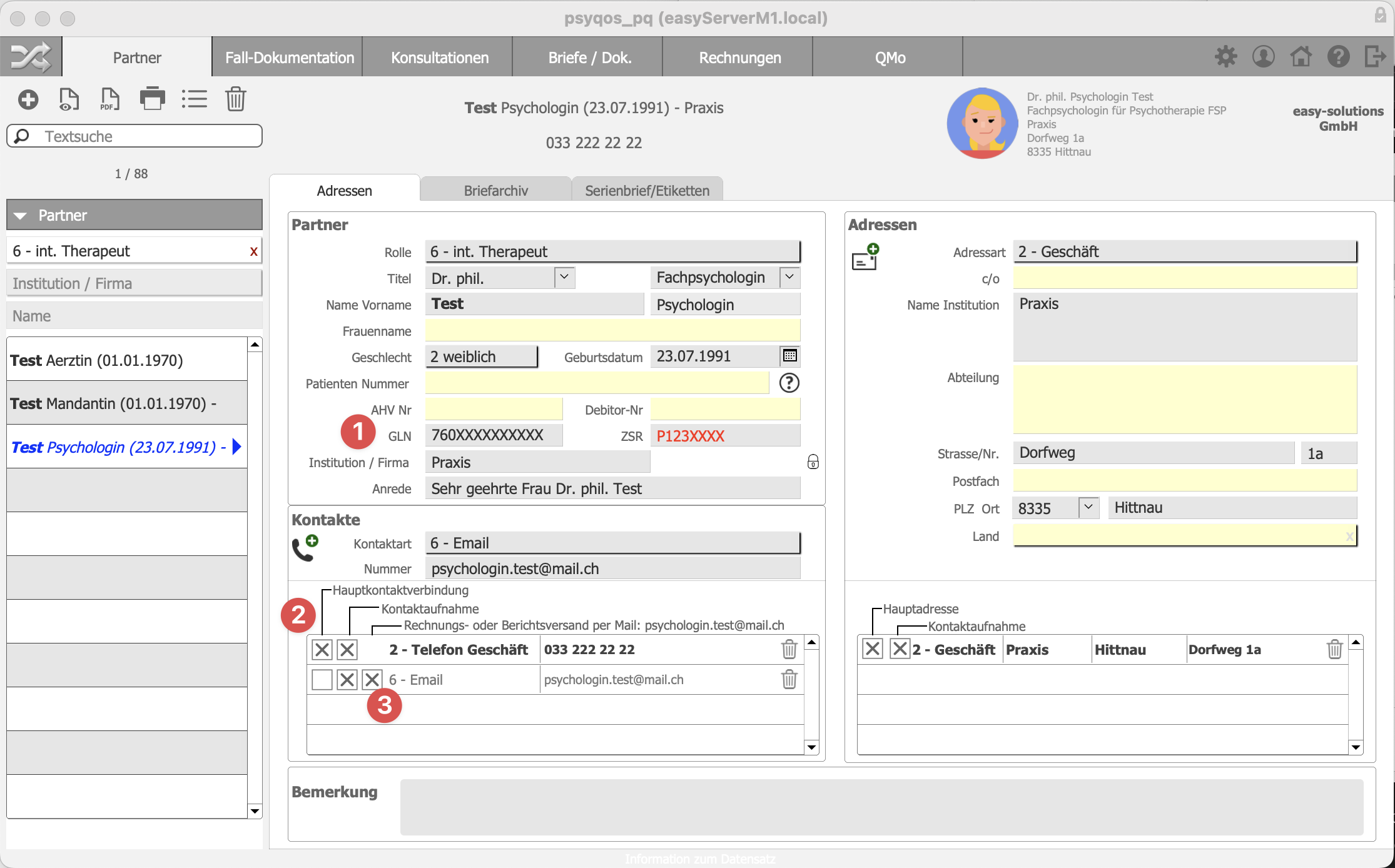Click the printer icon
The width and height of the screenshot is (1395, 868).
point(153,99)
